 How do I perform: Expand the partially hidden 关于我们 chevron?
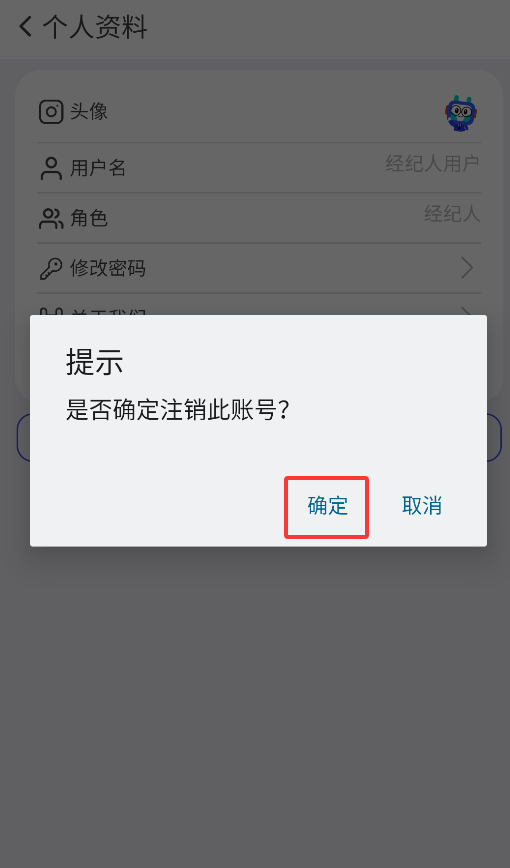467,311
